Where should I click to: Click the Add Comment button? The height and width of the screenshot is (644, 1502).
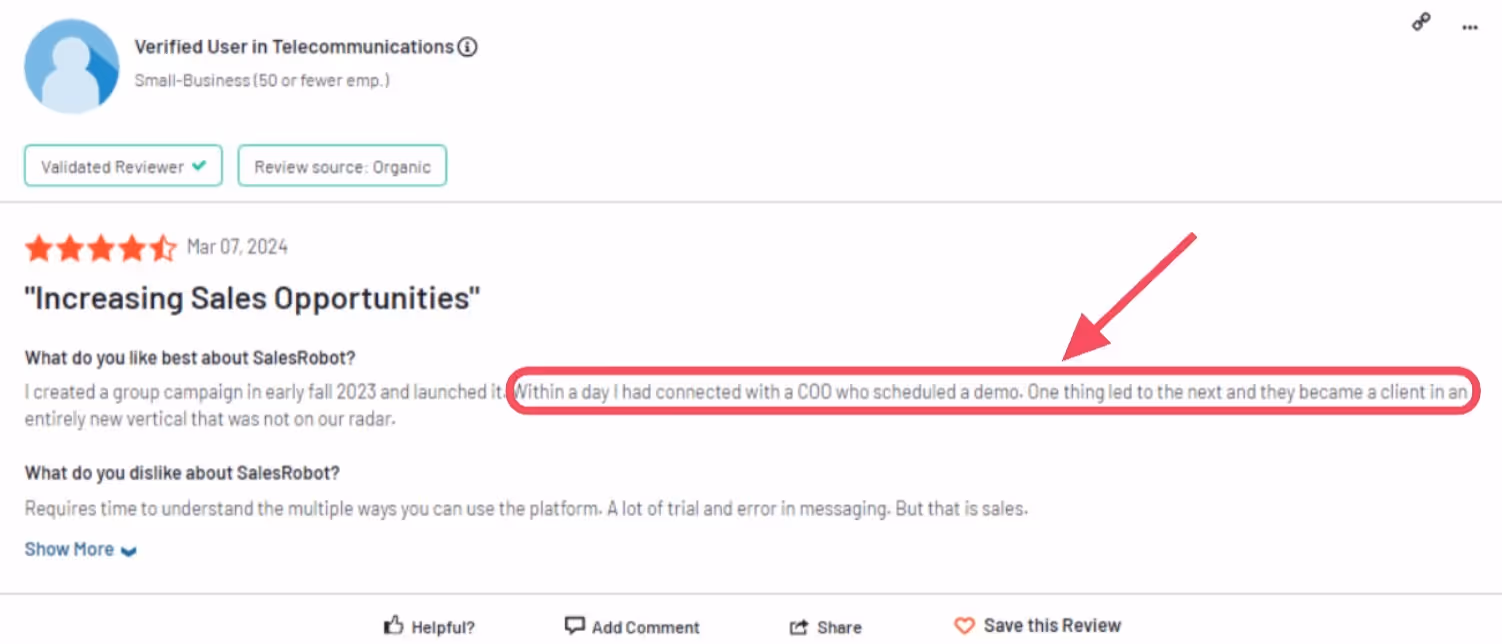click(x=632, y=626)
